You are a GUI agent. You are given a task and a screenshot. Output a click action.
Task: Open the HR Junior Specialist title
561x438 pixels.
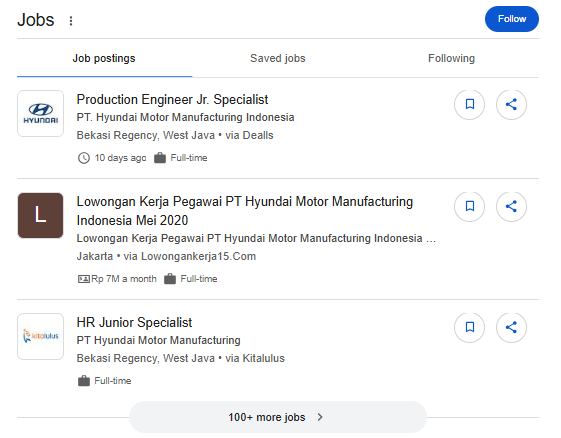point(134,322)
